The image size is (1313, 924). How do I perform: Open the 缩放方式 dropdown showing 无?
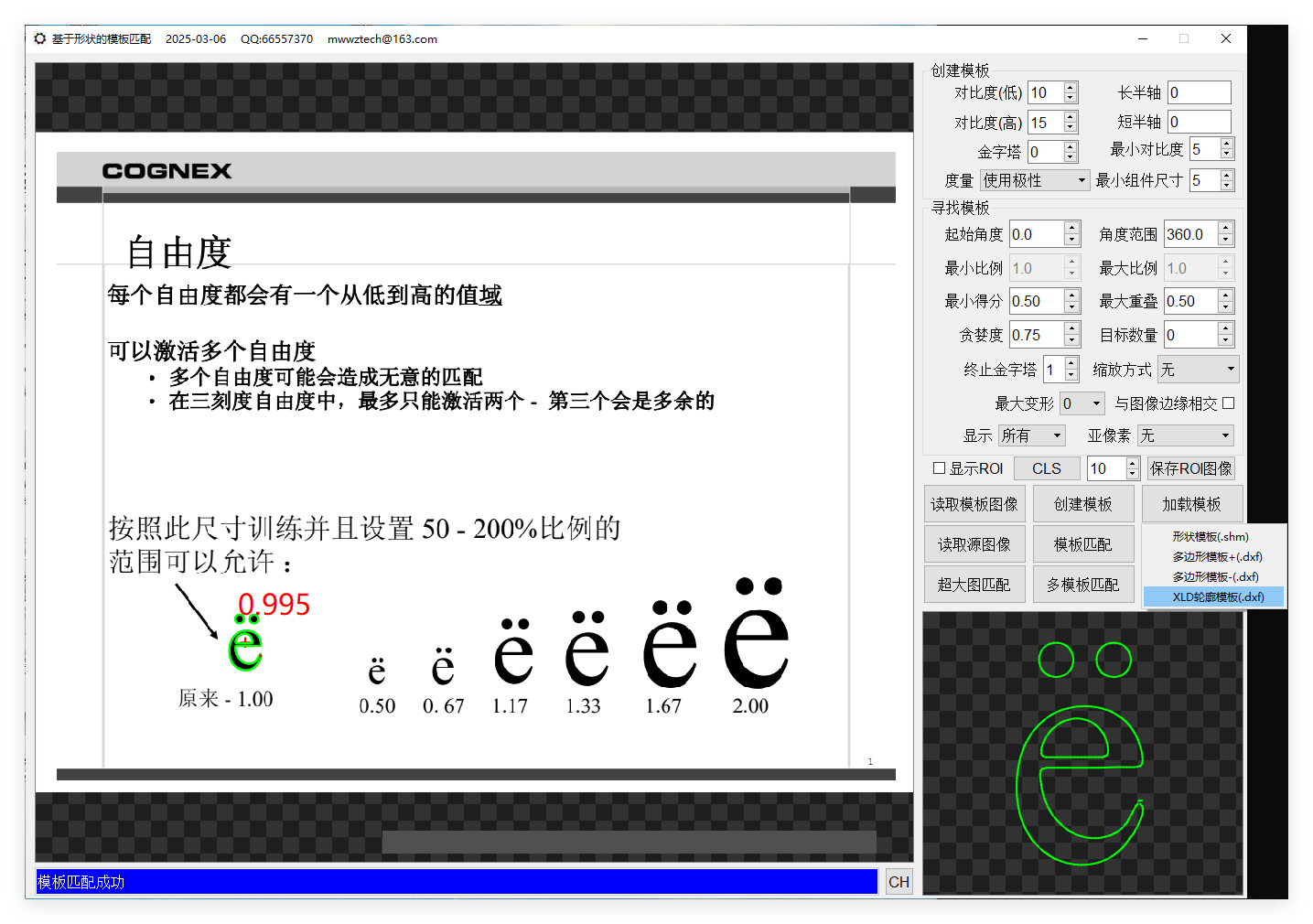point(1198,369)
